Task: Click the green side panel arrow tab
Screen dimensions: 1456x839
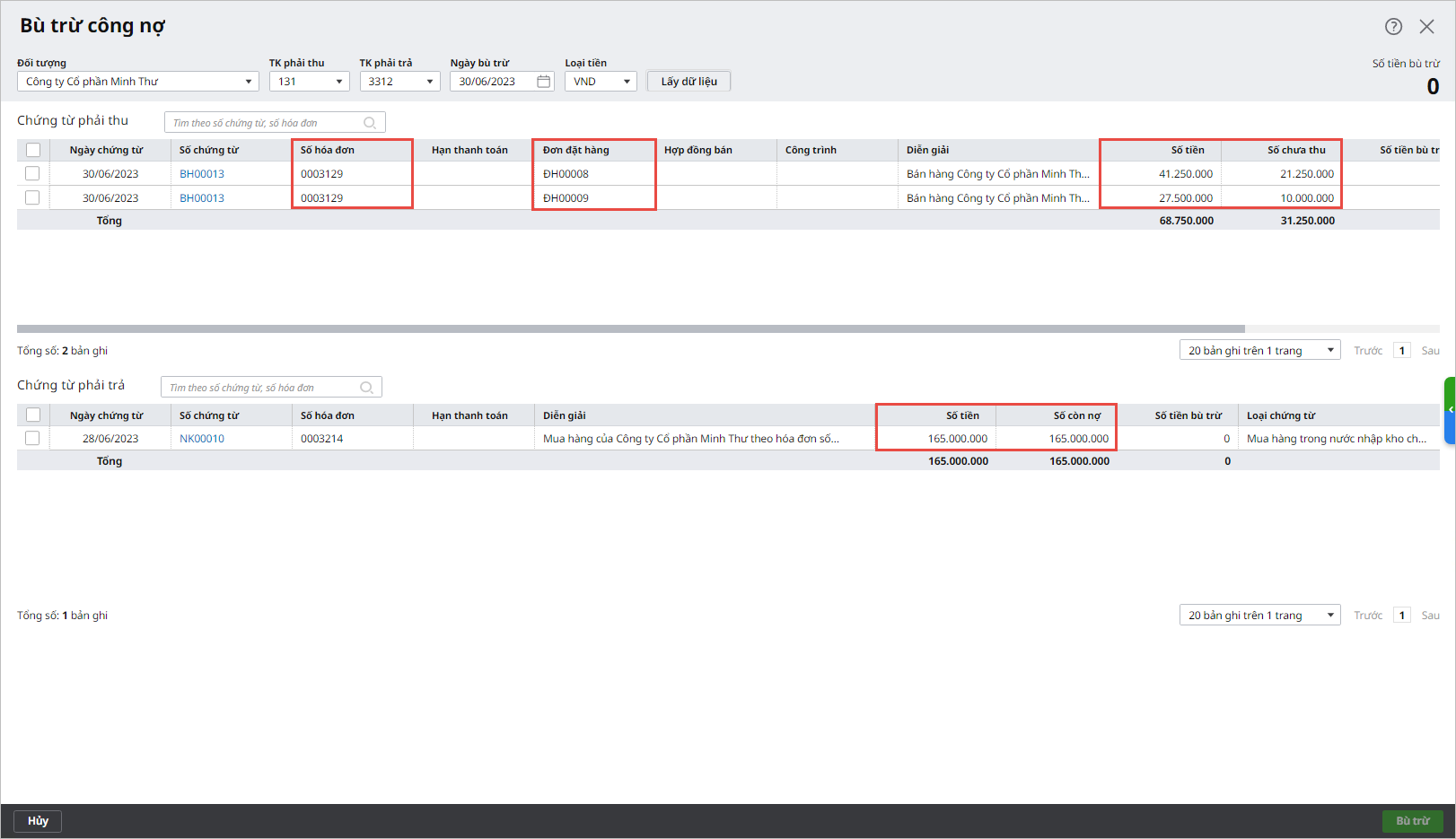Action: click(1450, 410)
